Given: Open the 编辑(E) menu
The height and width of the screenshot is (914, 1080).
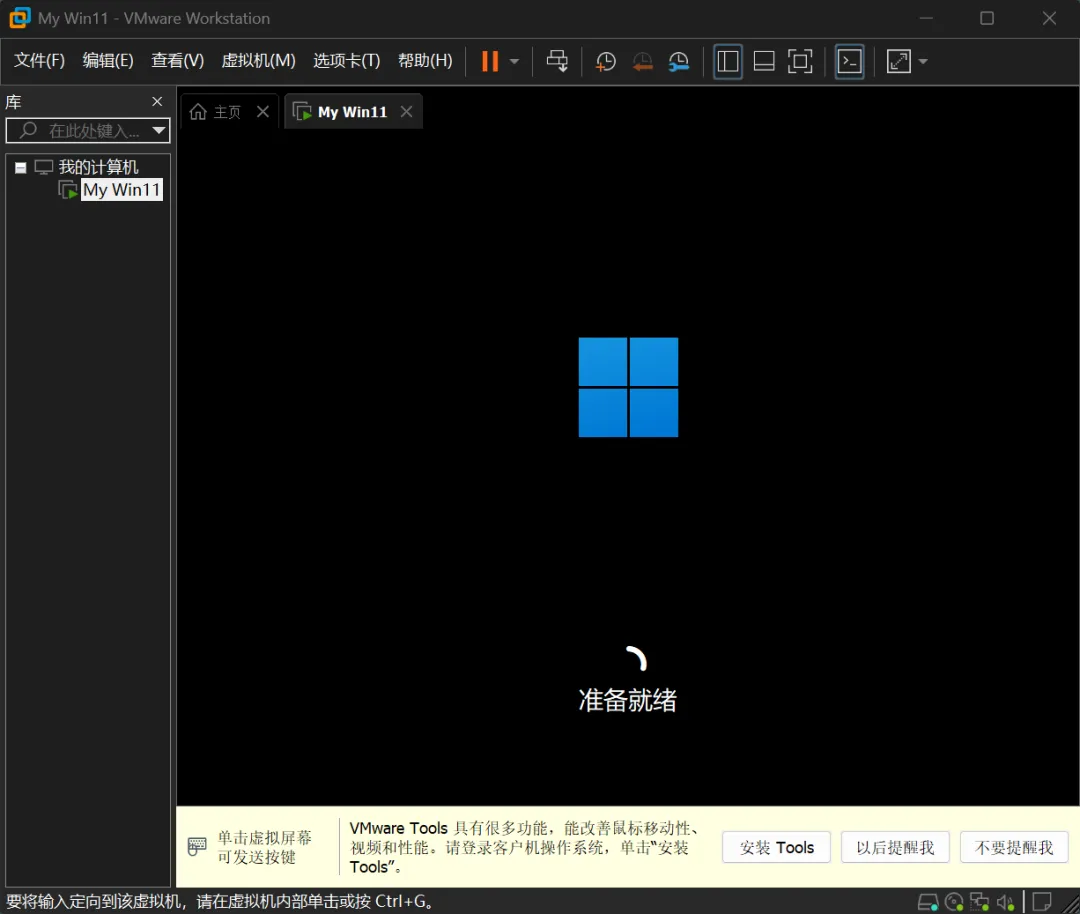Looking at the screenshot, I should tap(107, 61).
